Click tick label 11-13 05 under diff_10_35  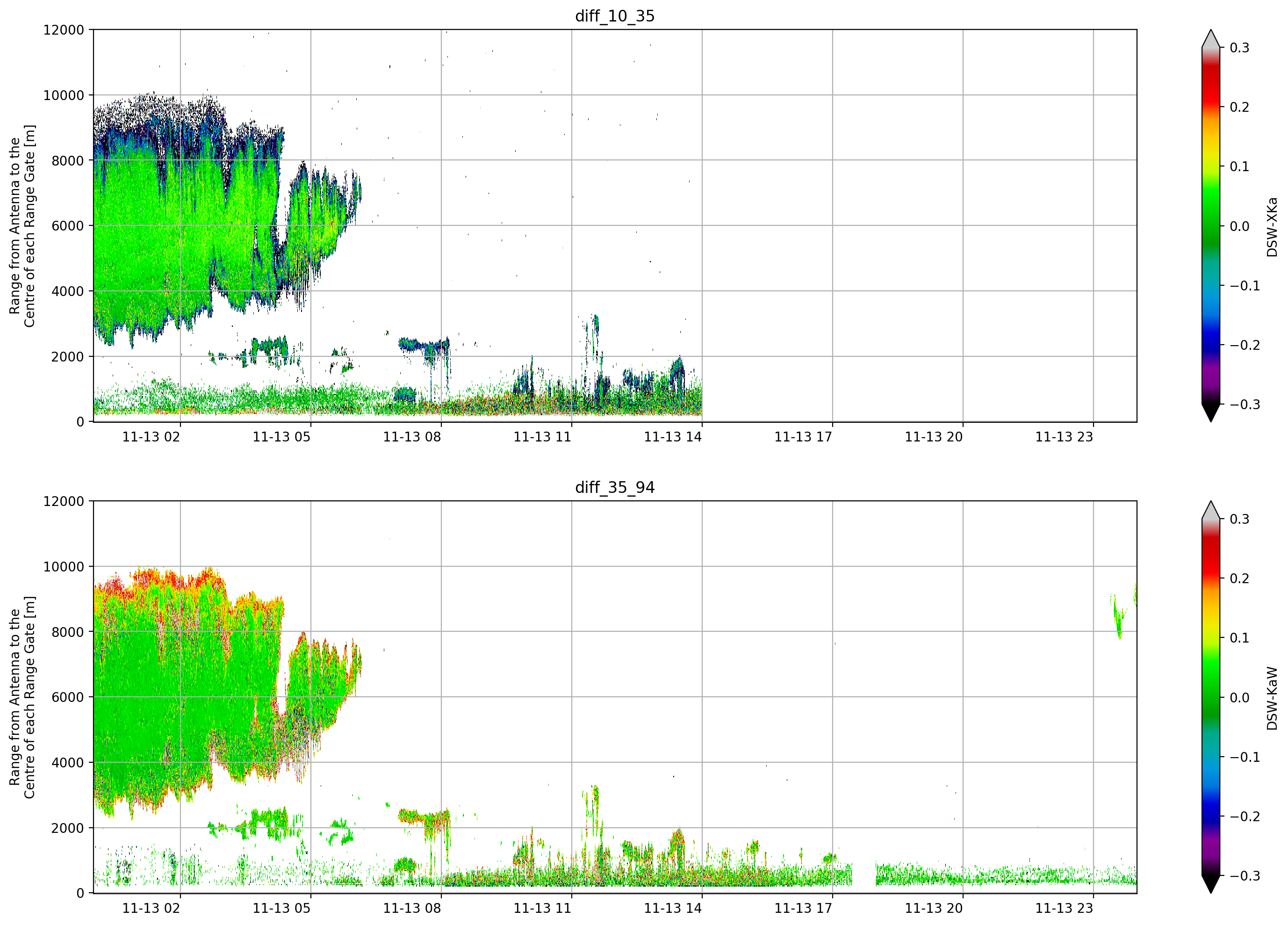tap(282, 437)
